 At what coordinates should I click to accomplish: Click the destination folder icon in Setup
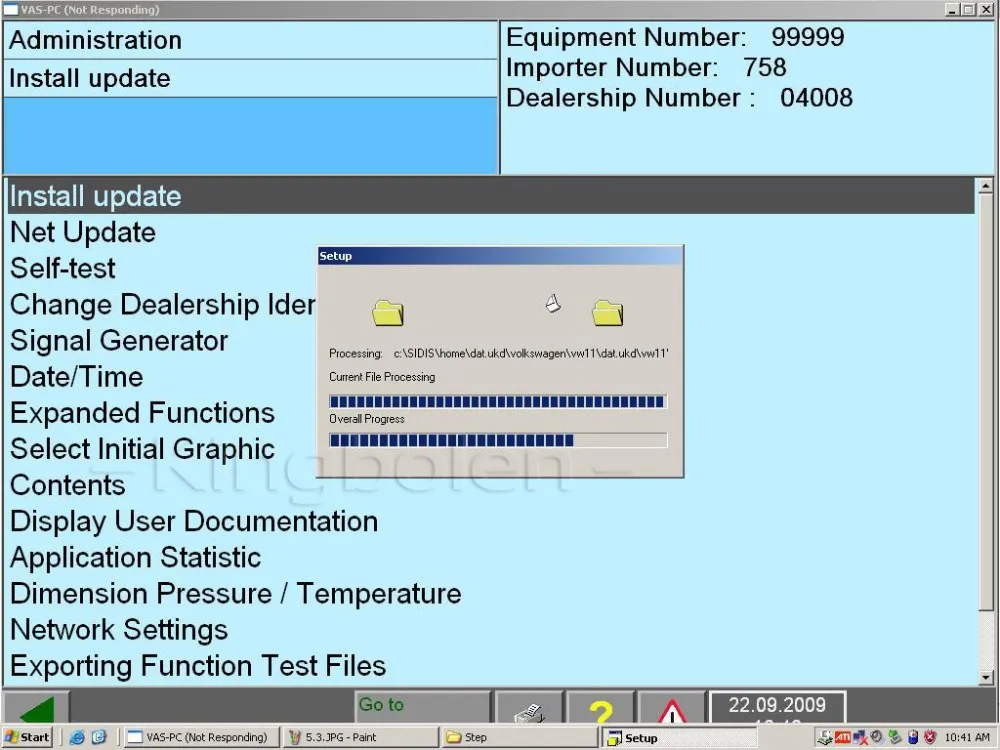coord(607,312)
